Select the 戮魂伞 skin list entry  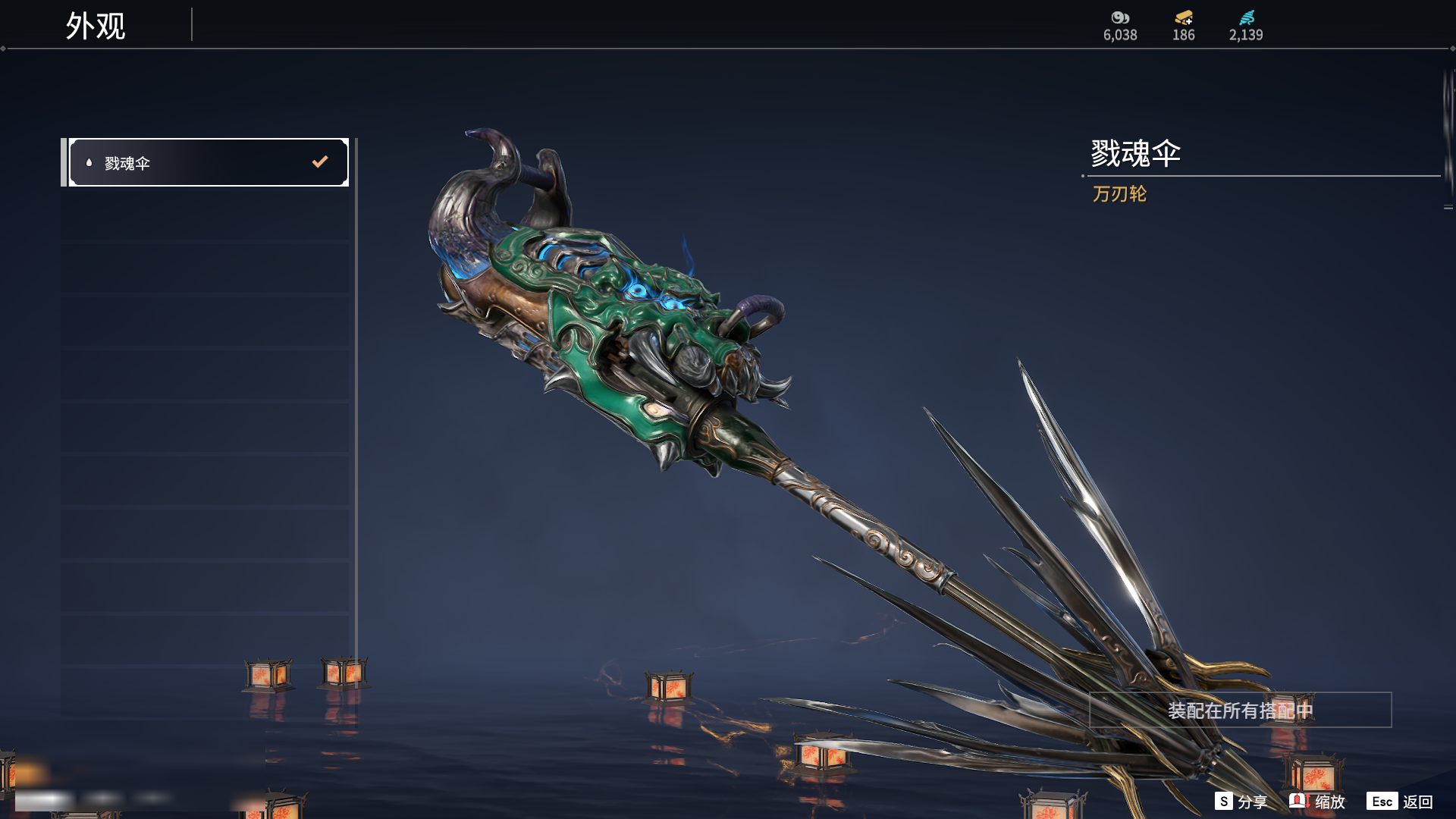coord(209,162)
